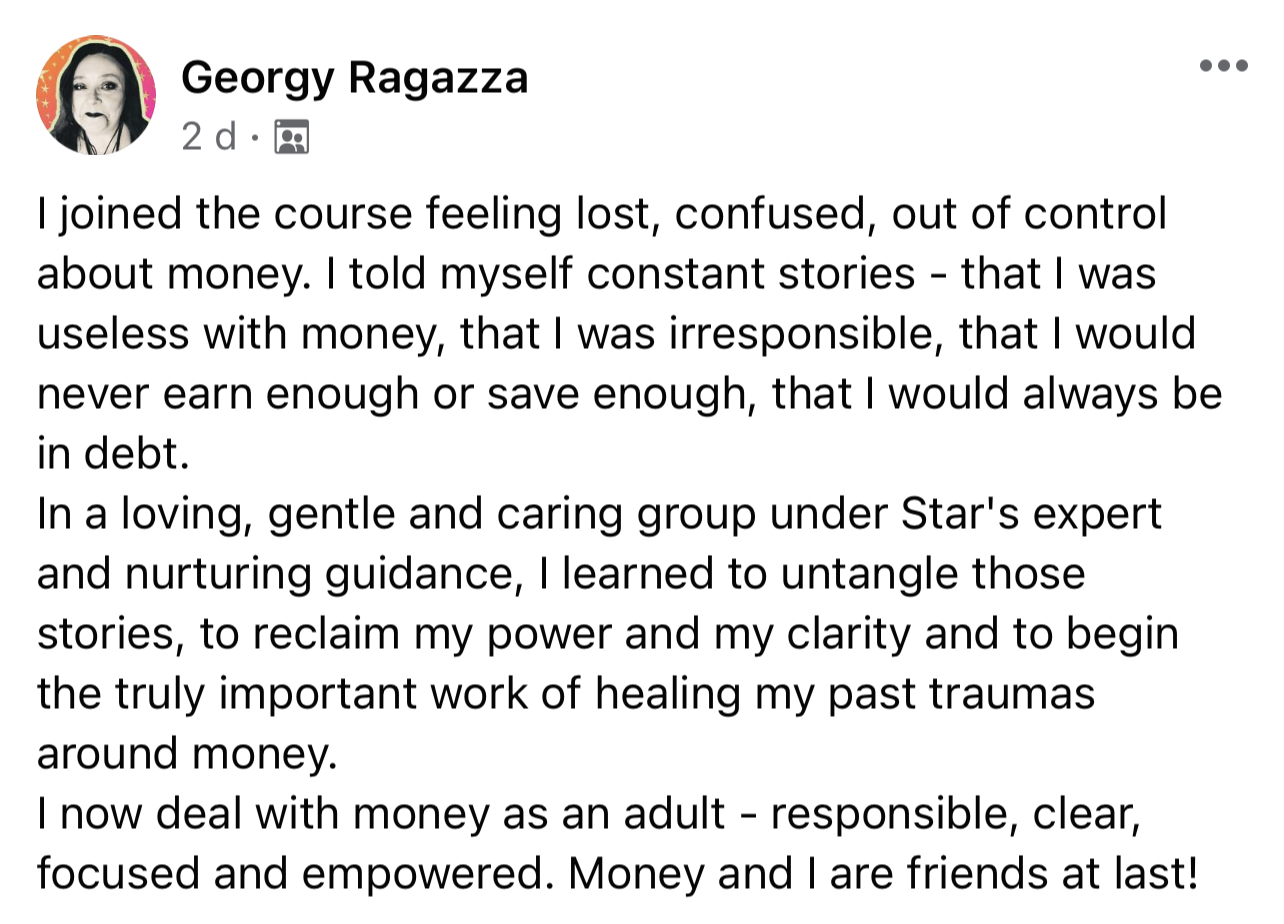Click the group audience icon

[x=291, y=136]
